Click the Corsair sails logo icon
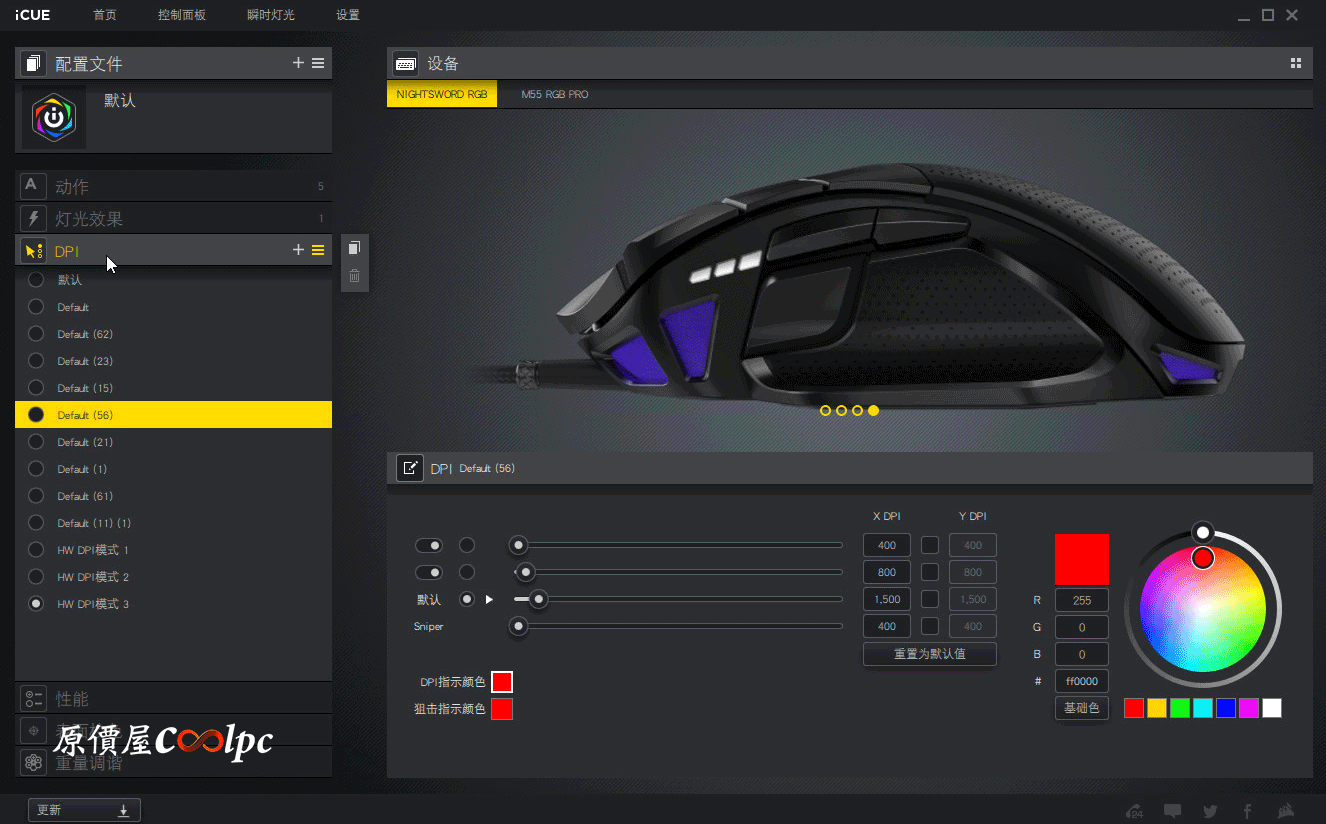 (1287, 811)
